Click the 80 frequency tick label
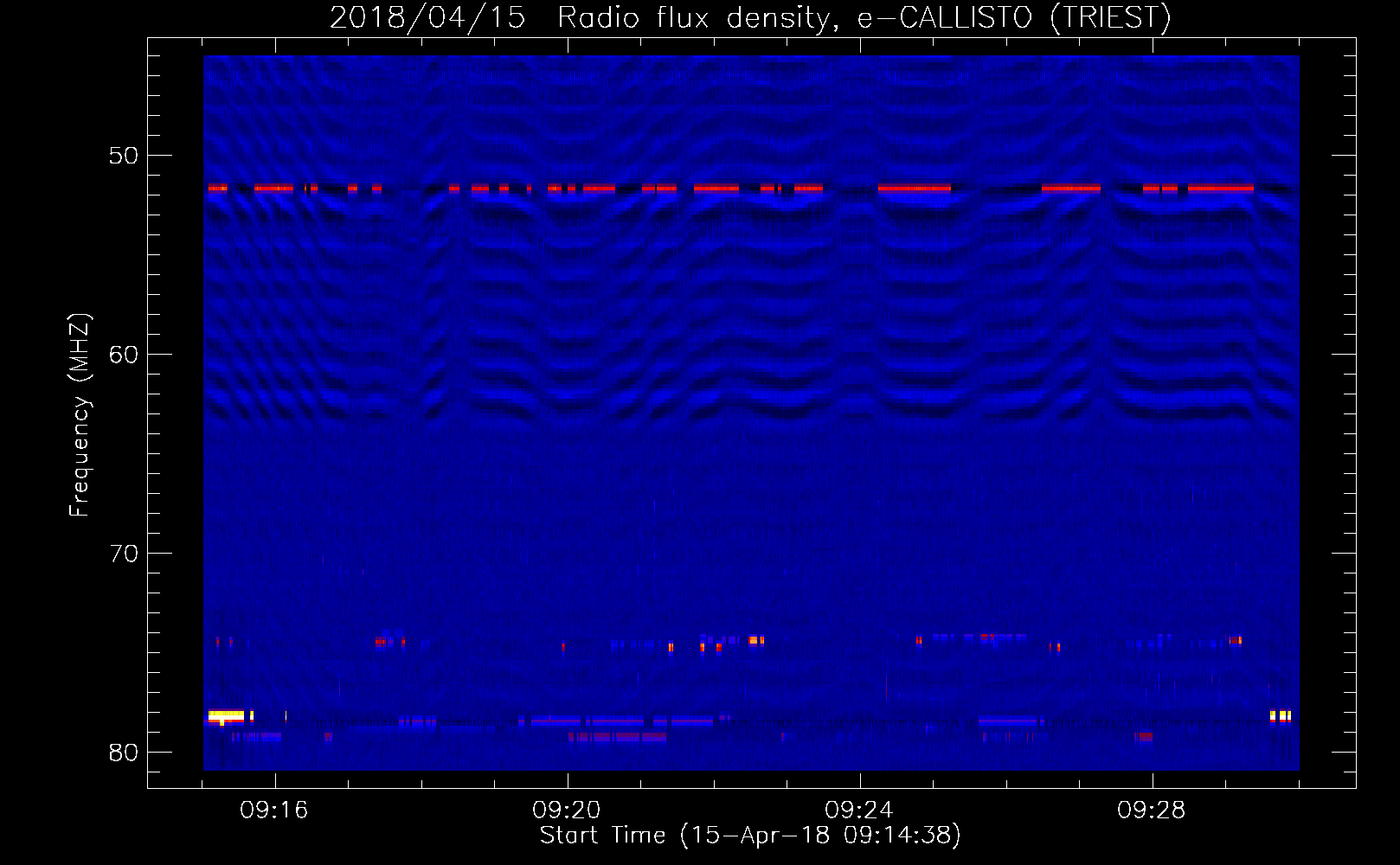The image size is (1400, 865). pos(124,753)
